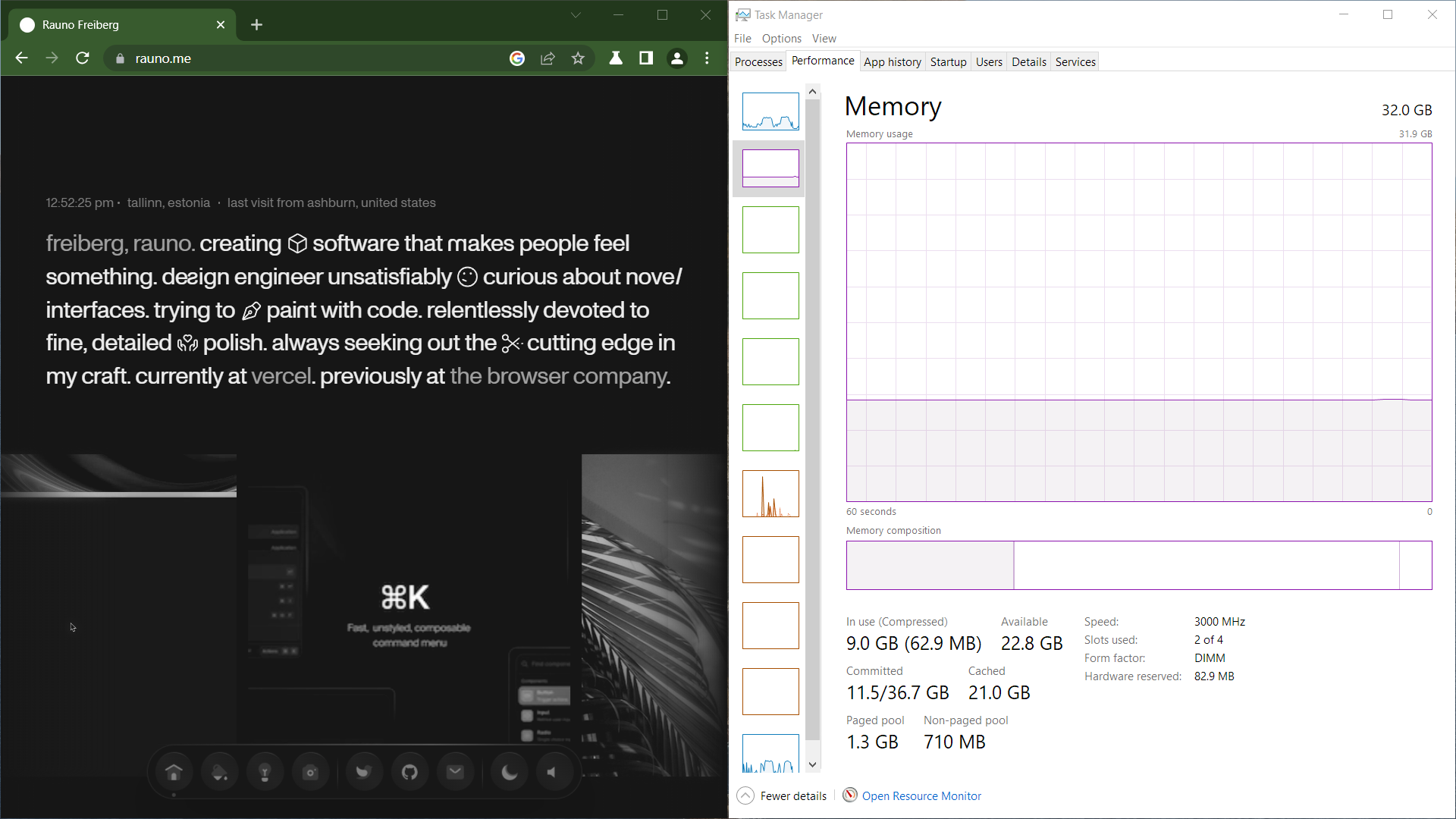Collapse details with Fewer details chevron
The height and width of the screenshot is (819, 1456).
[745, 795]
